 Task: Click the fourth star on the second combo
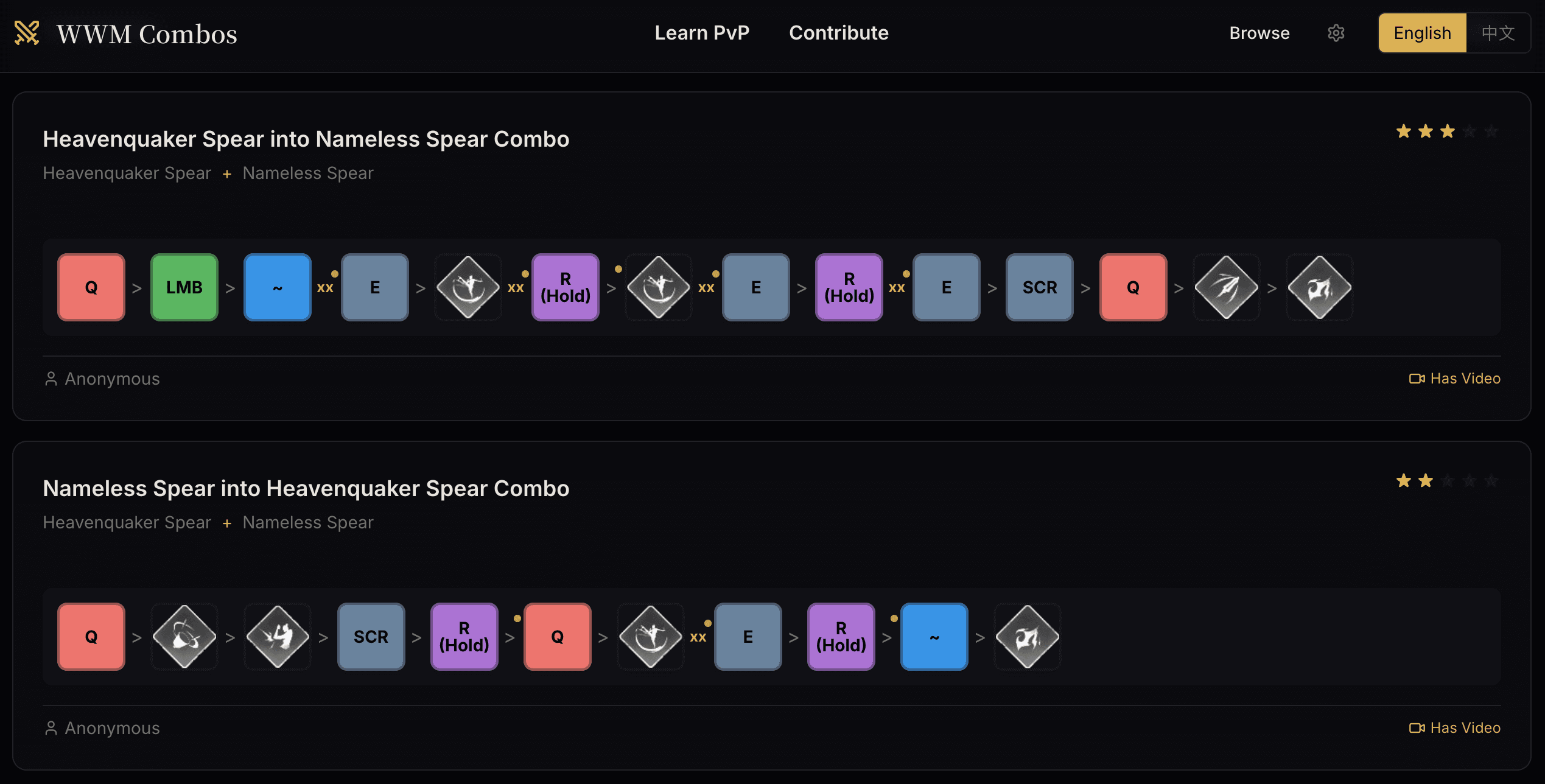(x=1470, y=480)
